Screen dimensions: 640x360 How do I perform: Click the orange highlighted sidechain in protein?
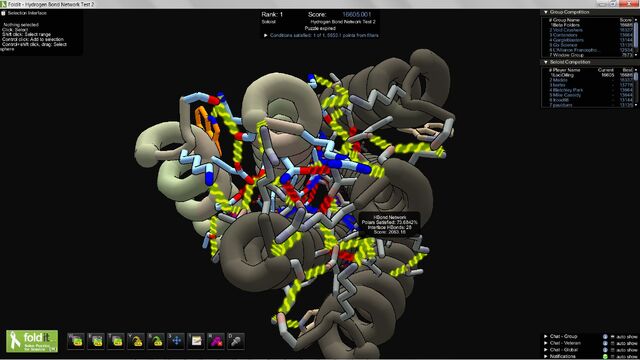[208, 127]
